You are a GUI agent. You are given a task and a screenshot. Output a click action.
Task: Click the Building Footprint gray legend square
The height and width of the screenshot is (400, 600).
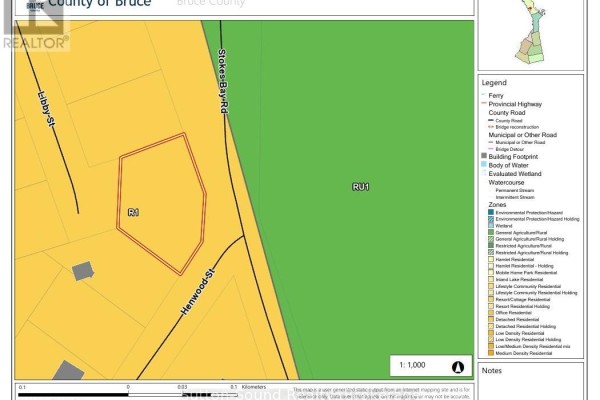484,156
